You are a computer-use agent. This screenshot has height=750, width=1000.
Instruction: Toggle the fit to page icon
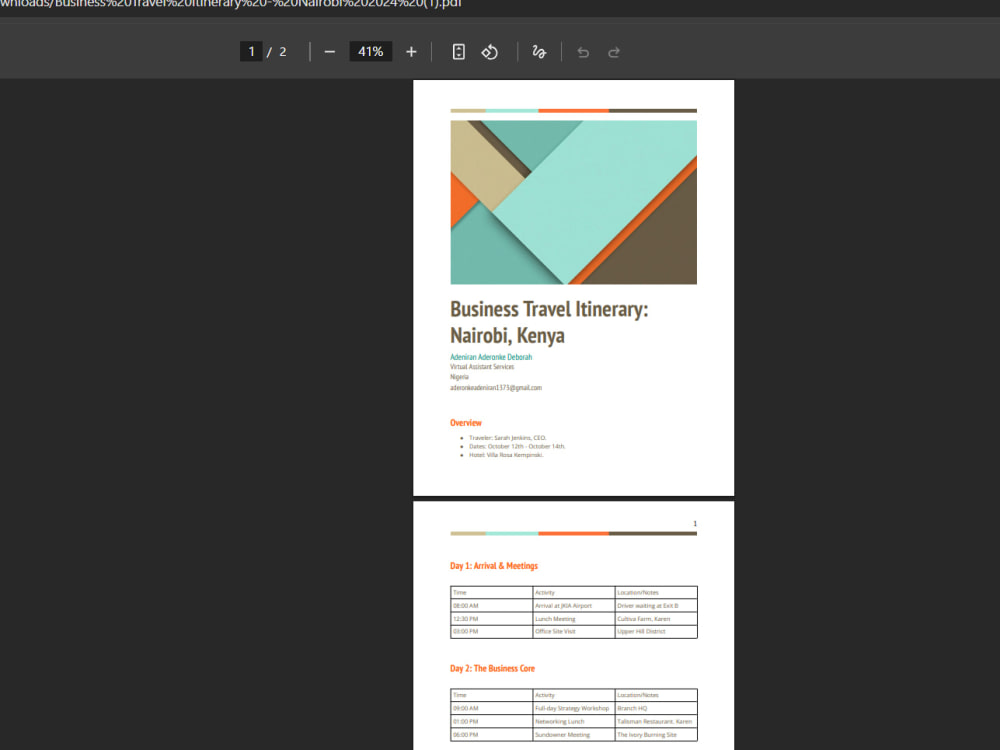[459, 52]
